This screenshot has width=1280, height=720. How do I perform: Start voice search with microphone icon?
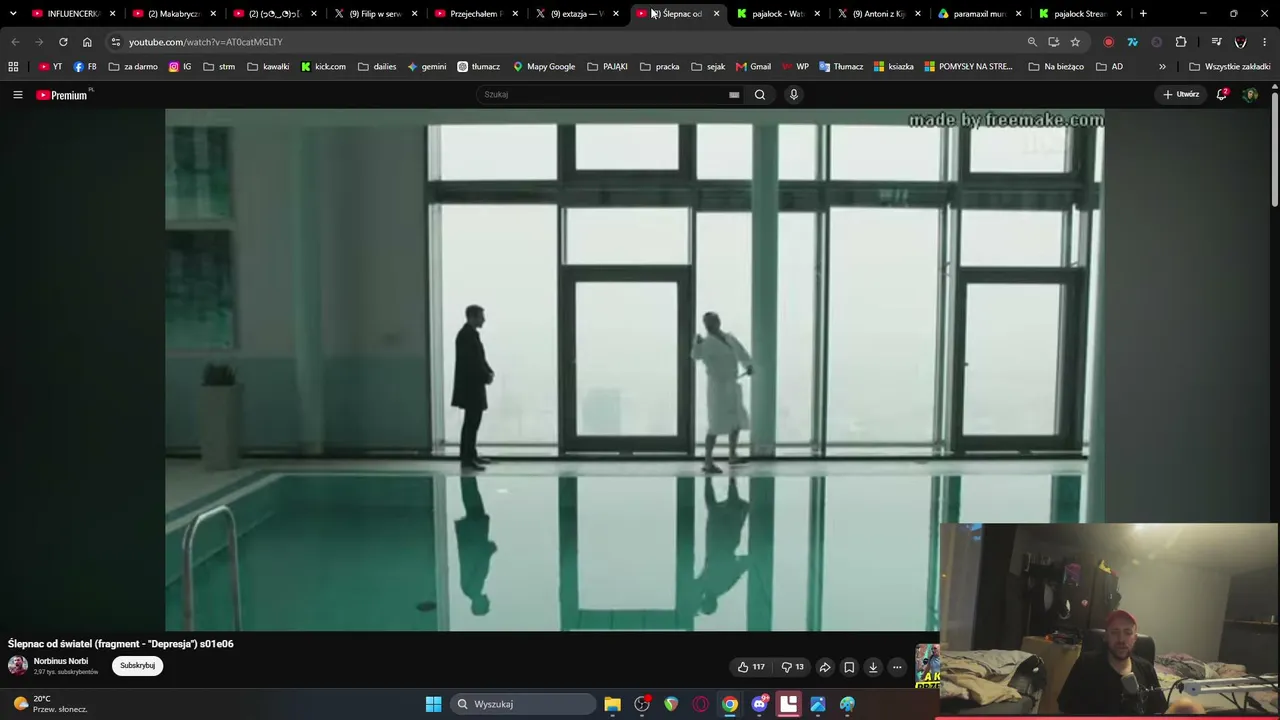(794, 95)
